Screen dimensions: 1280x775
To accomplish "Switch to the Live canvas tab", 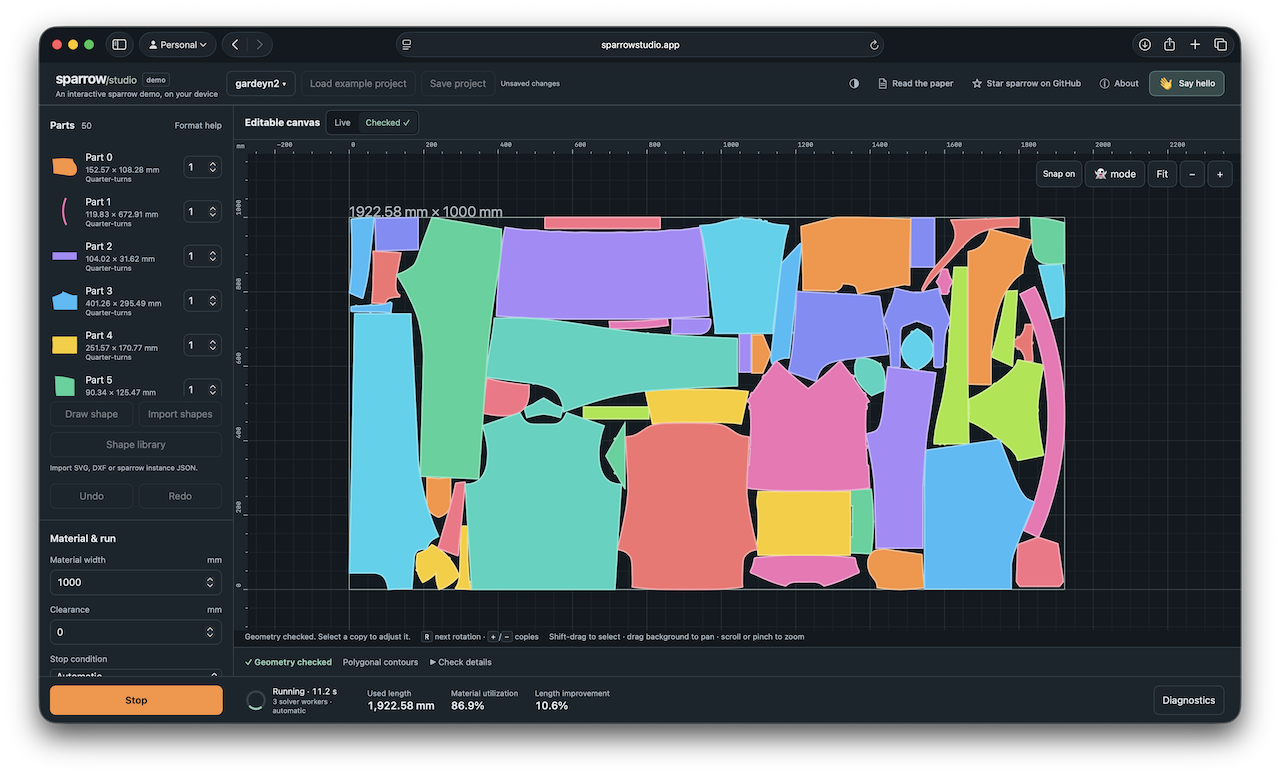I will pos(343,123).
